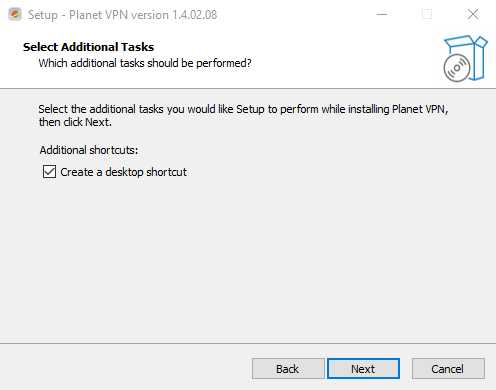The image size is (496, 390).
Task: Uncheck the desktop shortcut checkbox
Action: point(49,172)
